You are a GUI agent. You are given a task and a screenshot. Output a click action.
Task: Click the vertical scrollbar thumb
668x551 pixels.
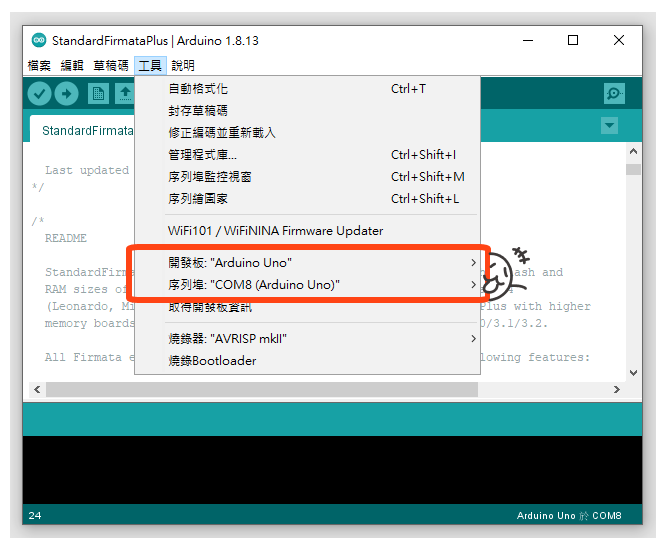coord(633,169)
